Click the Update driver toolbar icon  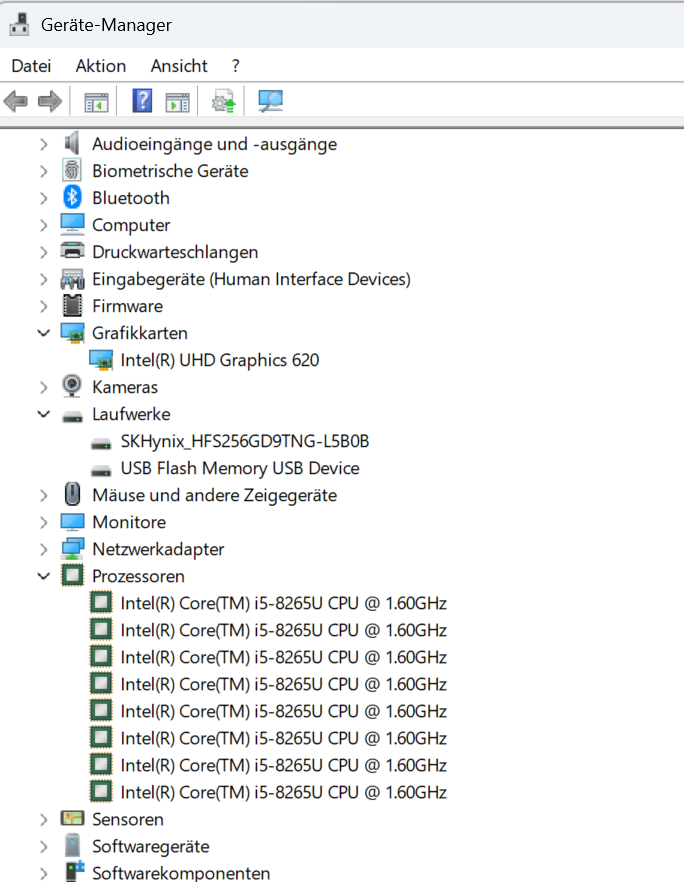[x=224, y=102]
